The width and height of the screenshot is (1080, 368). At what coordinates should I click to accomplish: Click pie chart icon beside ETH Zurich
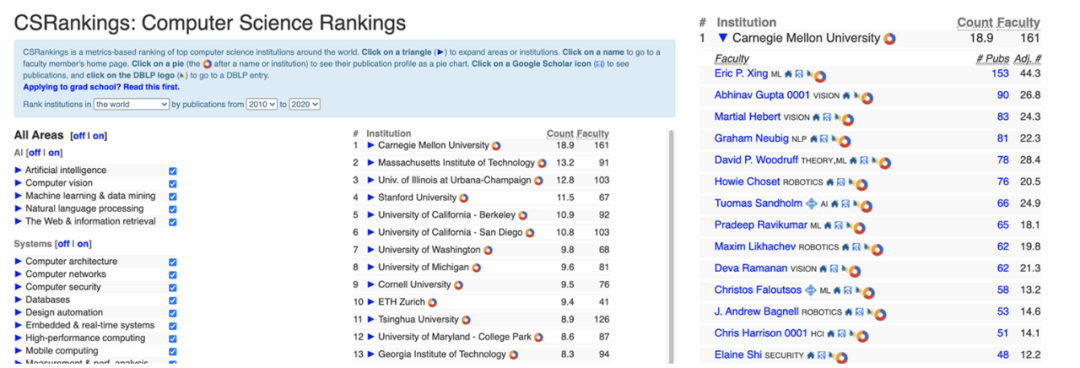[432, 302]
